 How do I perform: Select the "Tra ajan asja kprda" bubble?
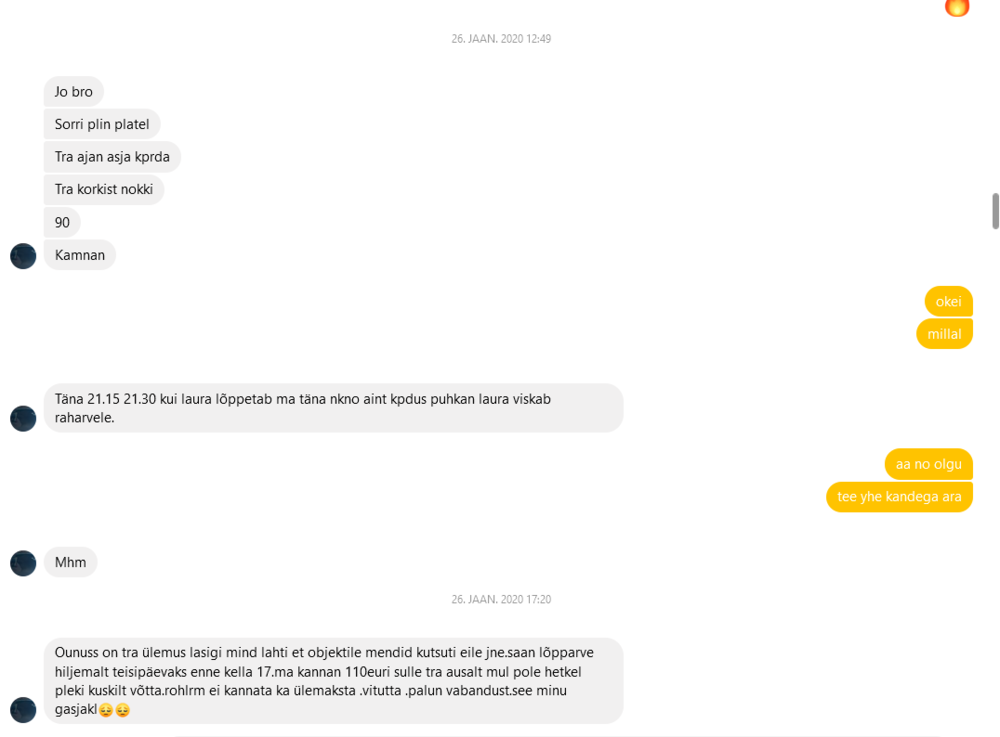click(112, 157)
